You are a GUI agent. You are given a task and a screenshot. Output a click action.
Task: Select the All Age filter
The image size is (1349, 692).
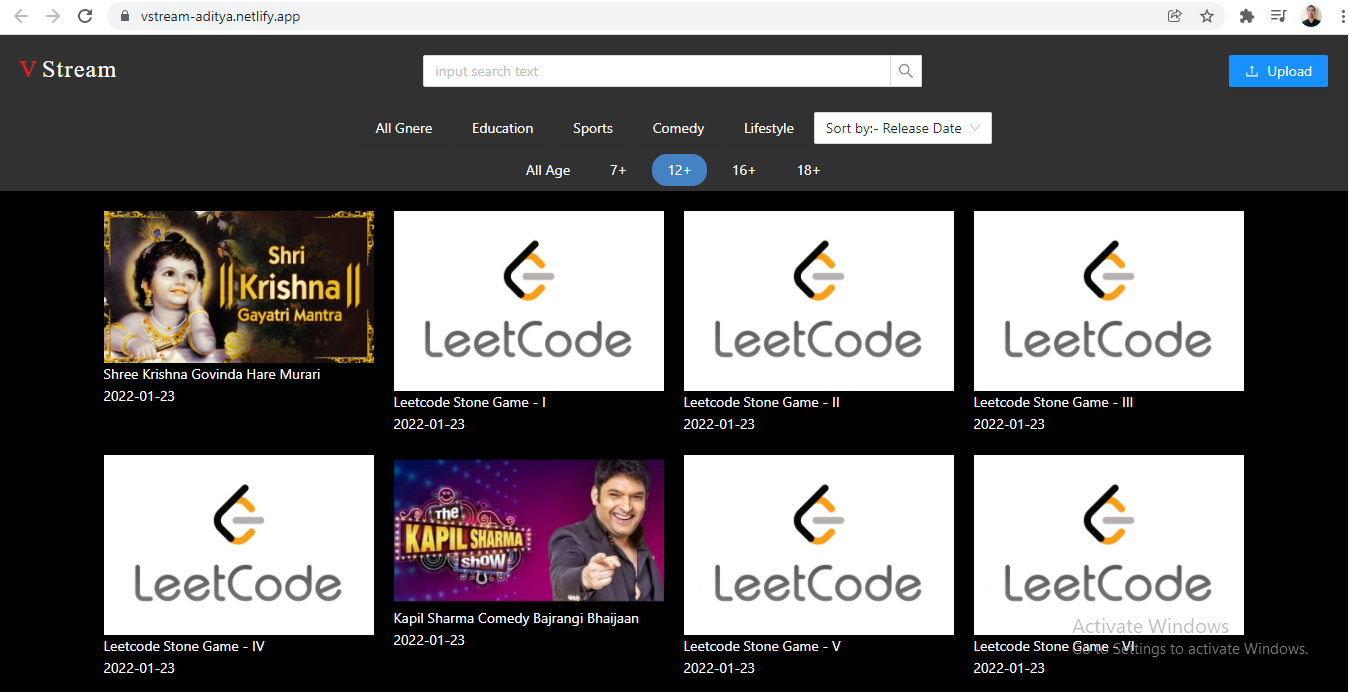548,170
